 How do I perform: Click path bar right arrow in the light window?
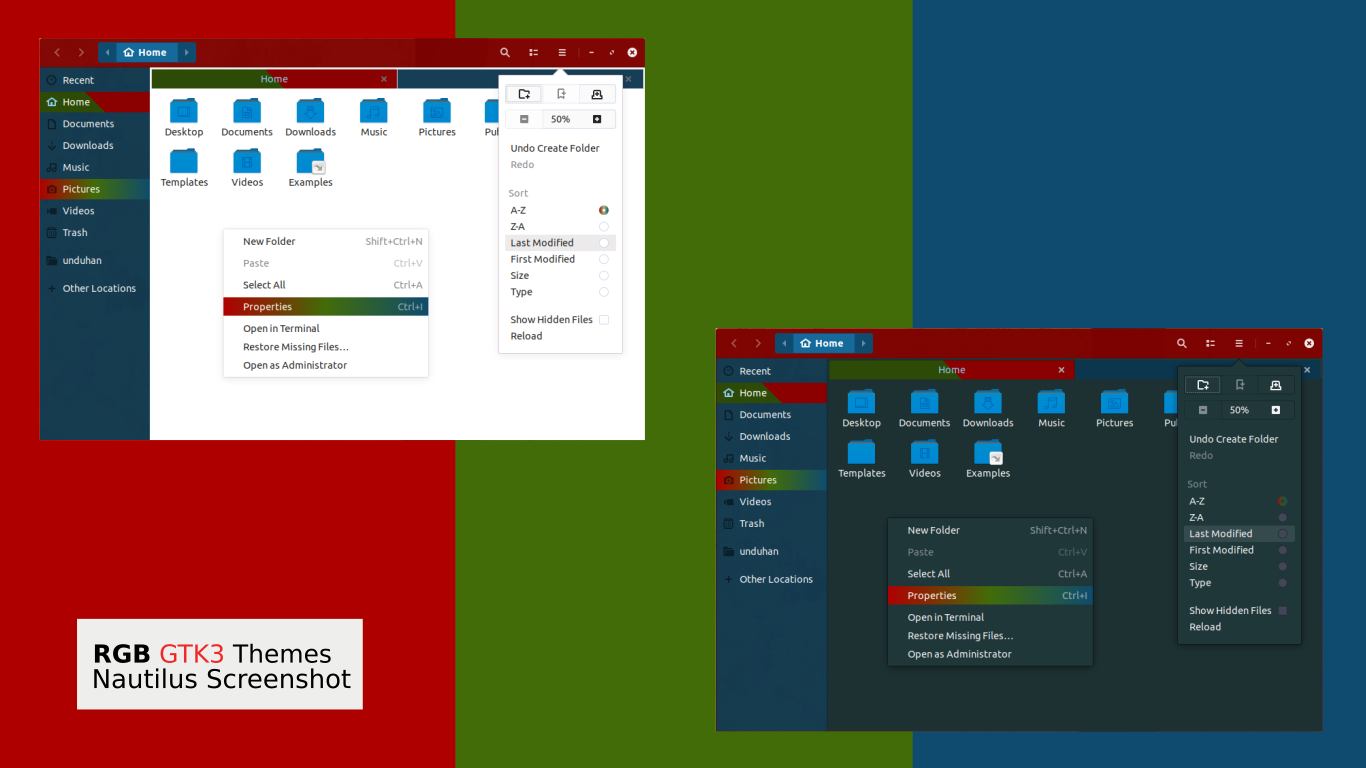[187, 52]
